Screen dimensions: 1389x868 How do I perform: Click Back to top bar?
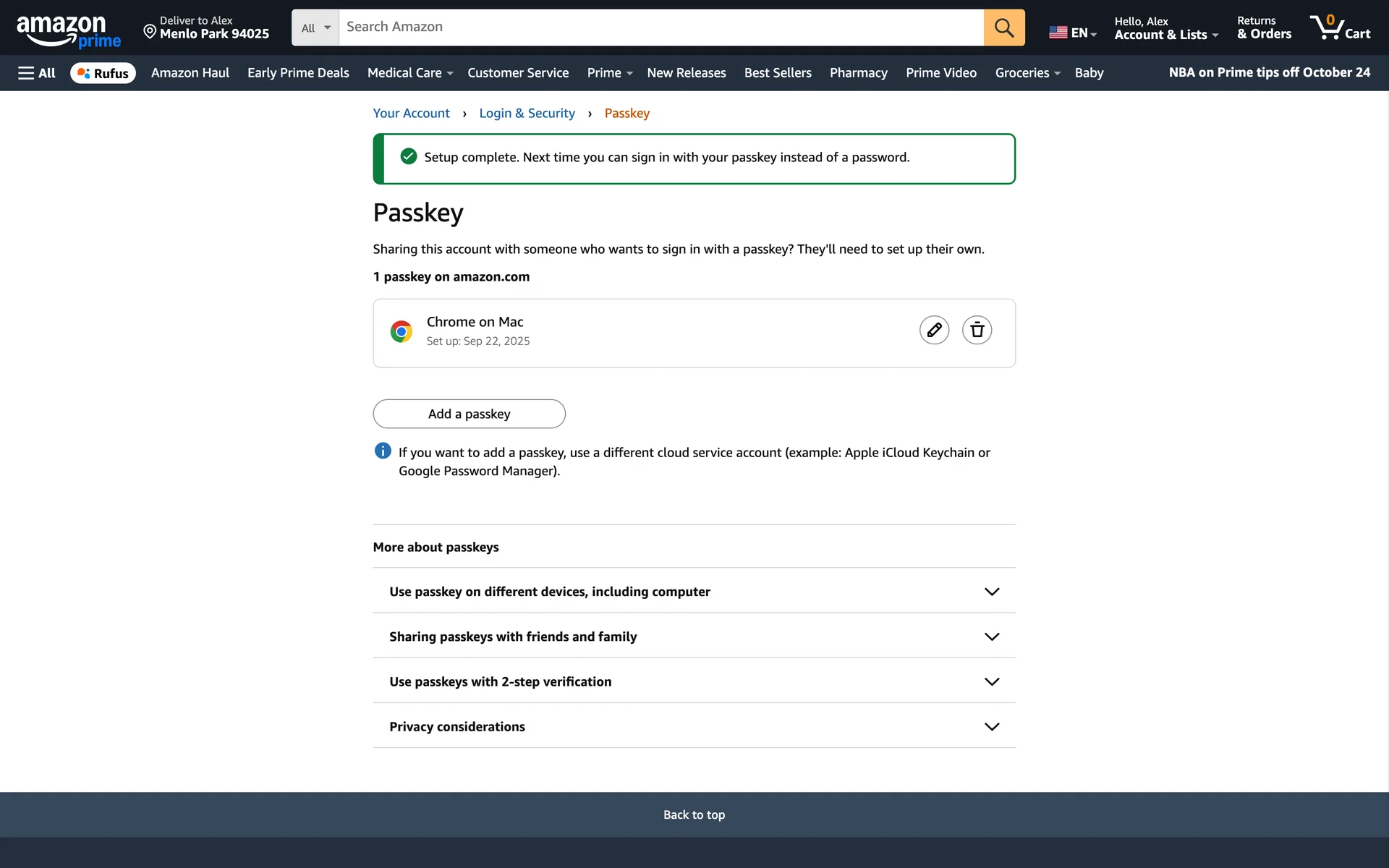tap(694, 814)
